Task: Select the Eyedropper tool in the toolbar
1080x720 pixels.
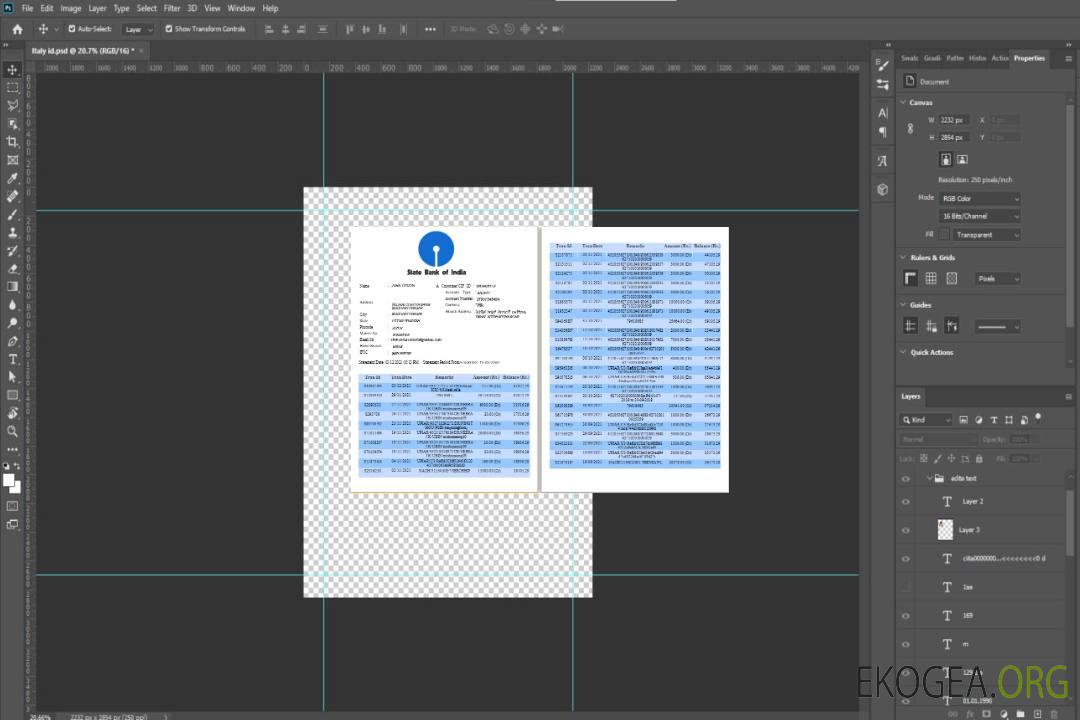Action: pyautogui.click(x=13, y=178)
